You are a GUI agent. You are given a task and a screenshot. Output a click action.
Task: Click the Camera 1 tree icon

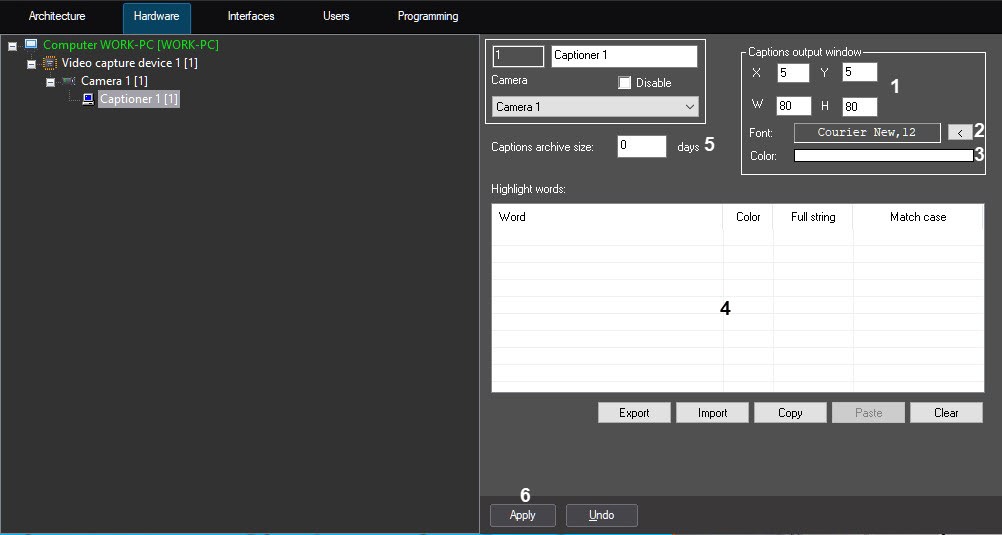tap(69, 81)
